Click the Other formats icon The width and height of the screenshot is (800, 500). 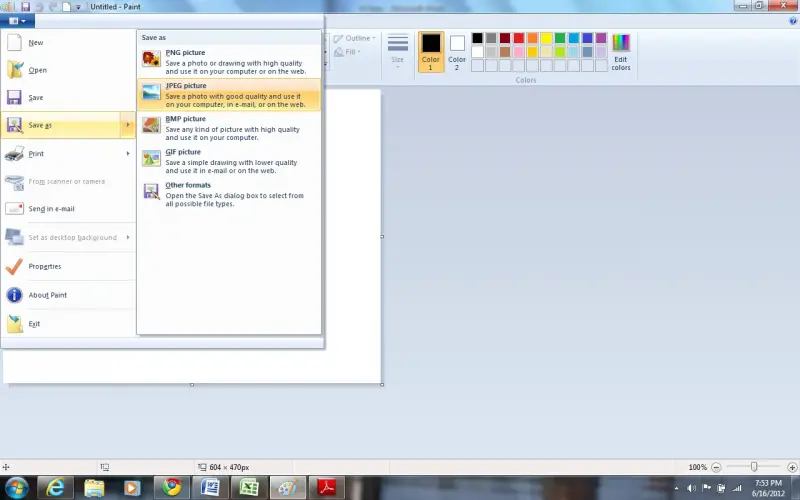[151, 191]
